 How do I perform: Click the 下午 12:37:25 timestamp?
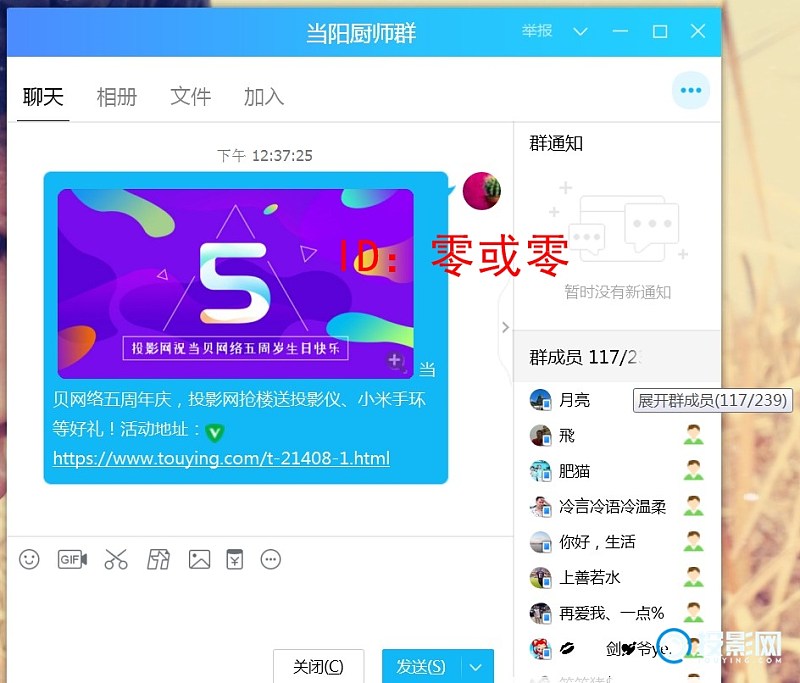(x=265, y=156)
